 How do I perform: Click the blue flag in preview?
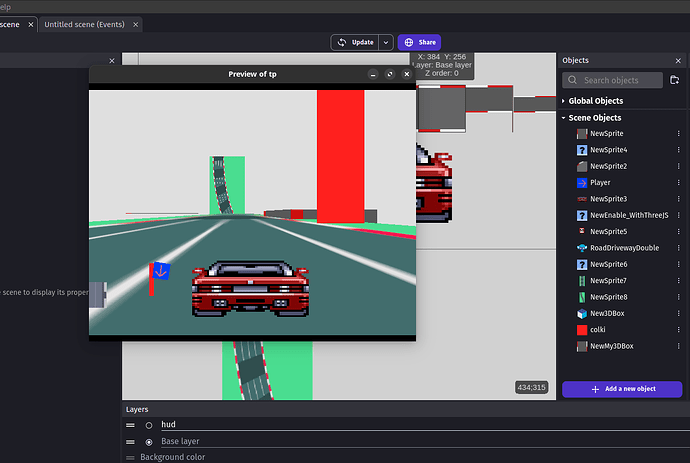(x=161, y=271)
